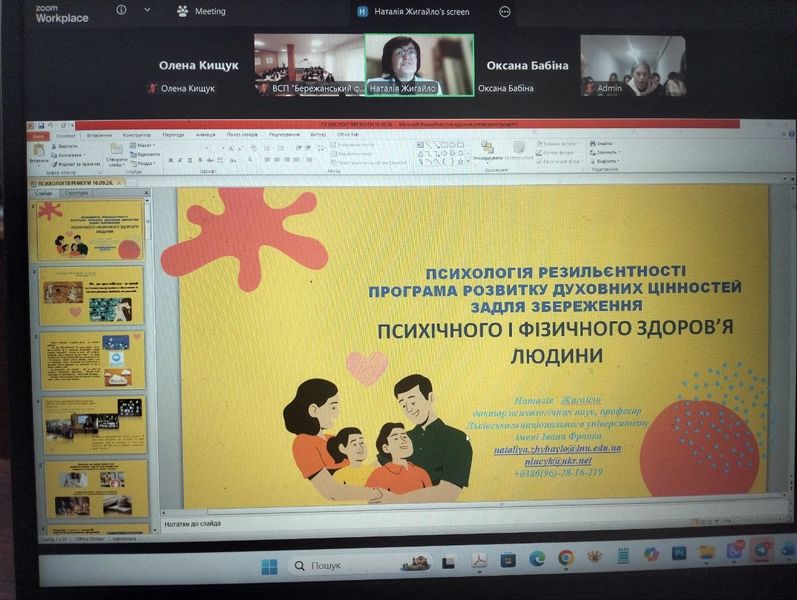Screen dimensions: 797x600
Task: Select slide 1 thumbnail in the pane
Action: (x=90, y=230)
